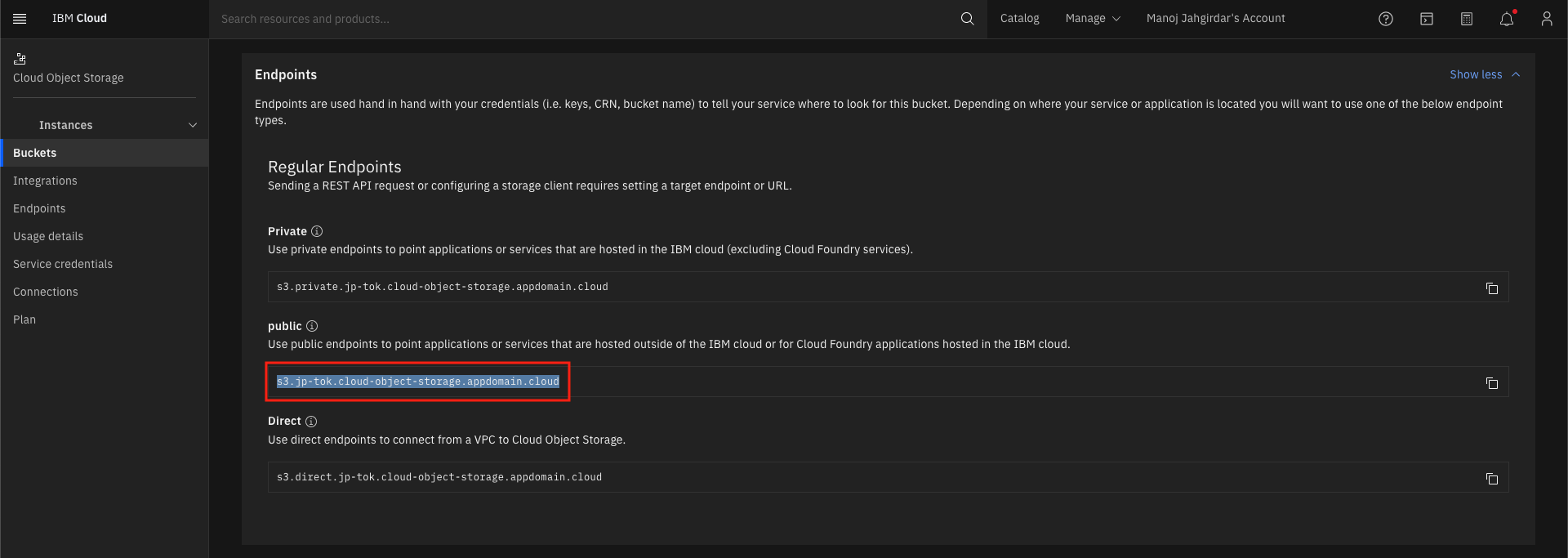The image size is (1568, 558).
Task: Click the Regular Endpoints heading
Action: pos(335,167)
